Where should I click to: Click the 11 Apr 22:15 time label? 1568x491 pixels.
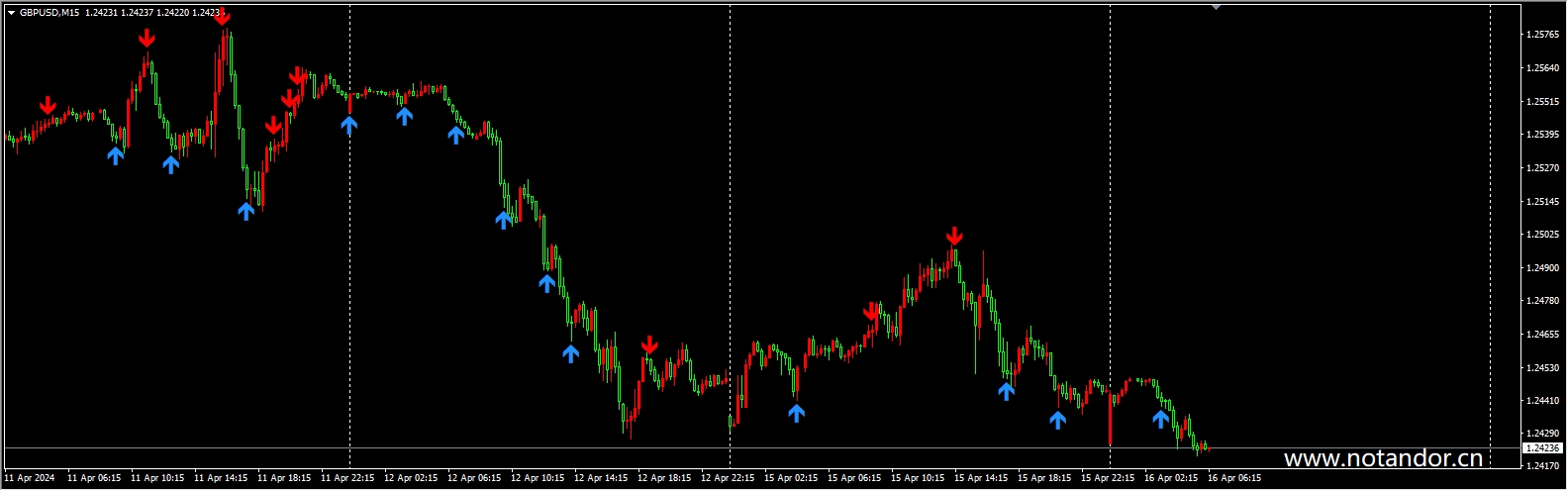[347, 478]
